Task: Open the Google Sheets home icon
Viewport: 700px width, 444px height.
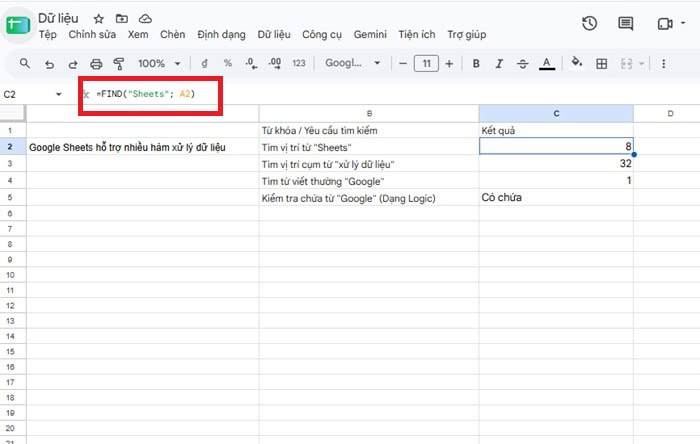Action: click(x=18, y=25)
